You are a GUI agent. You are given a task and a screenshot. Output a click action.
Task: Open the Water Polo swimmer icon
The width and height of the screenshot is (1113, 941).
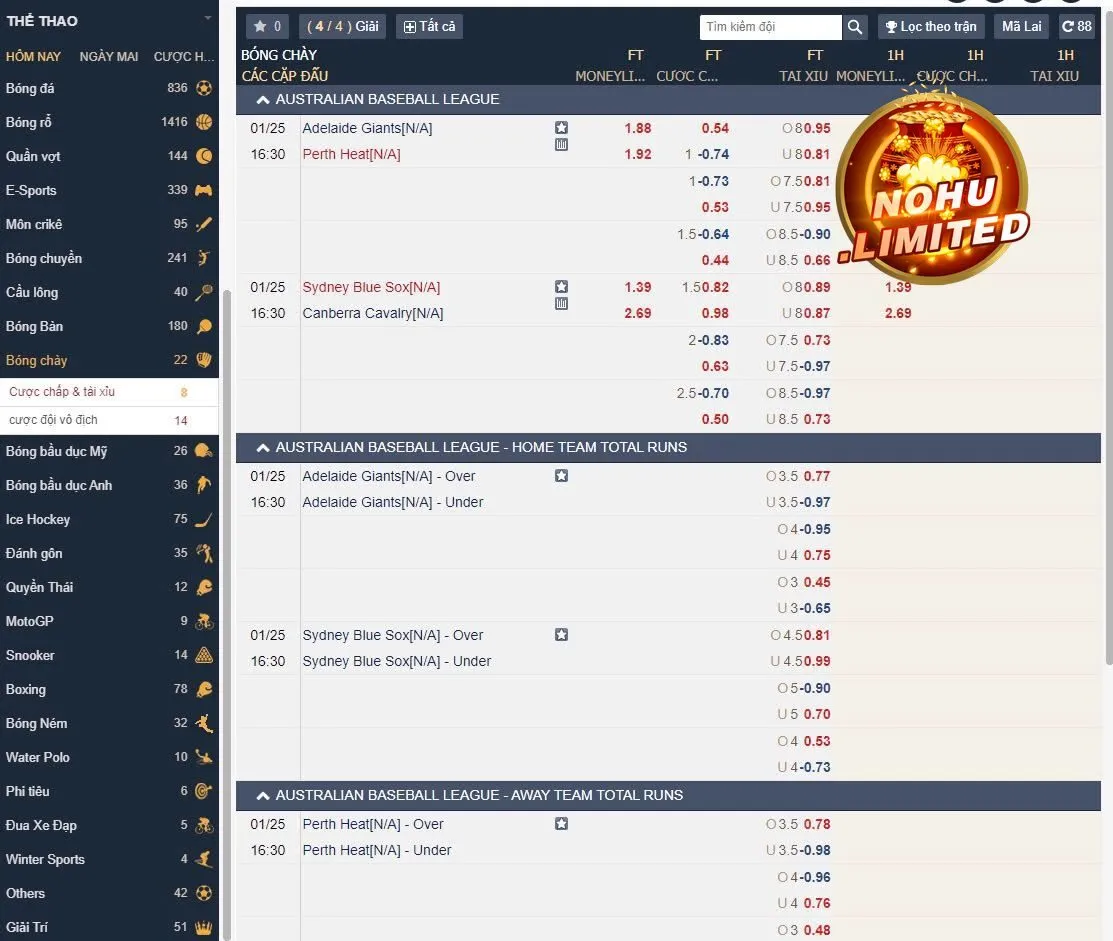[204, 757]
